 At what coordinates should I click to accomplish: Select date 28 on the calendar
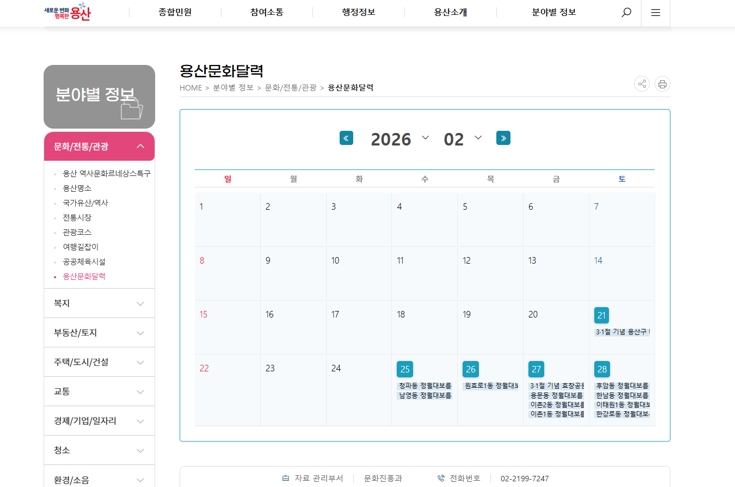601,369
